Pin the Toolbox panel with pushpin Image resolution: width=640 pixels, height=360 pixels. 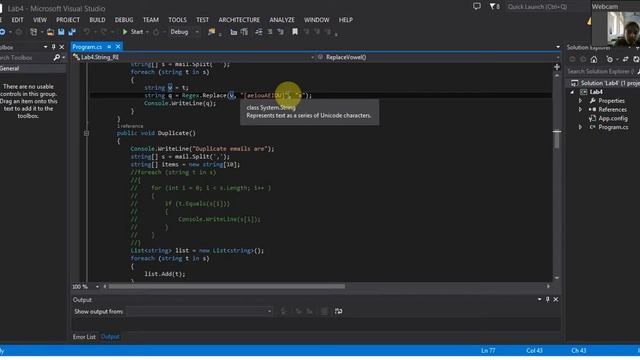point(53,47)
